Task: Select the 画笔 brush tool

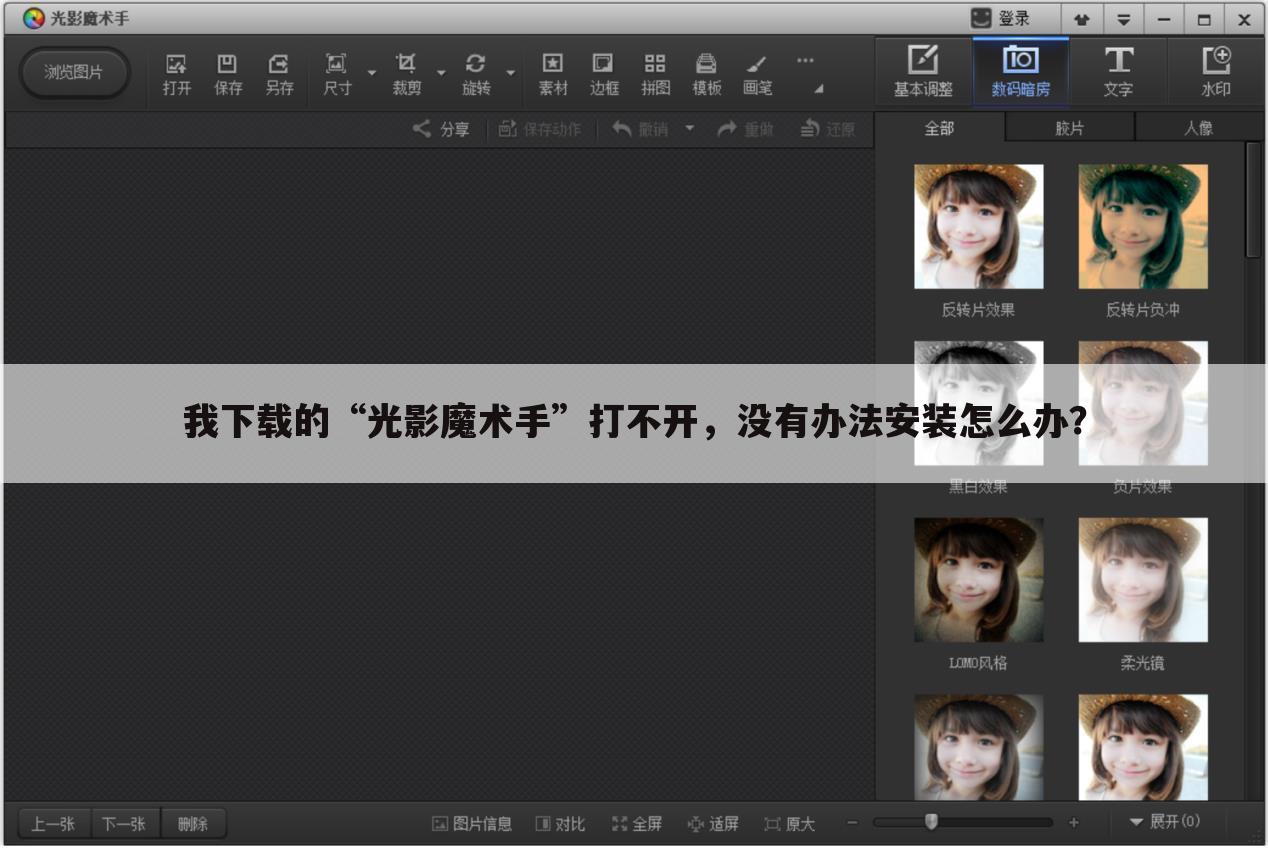Action: pos(757,74)
